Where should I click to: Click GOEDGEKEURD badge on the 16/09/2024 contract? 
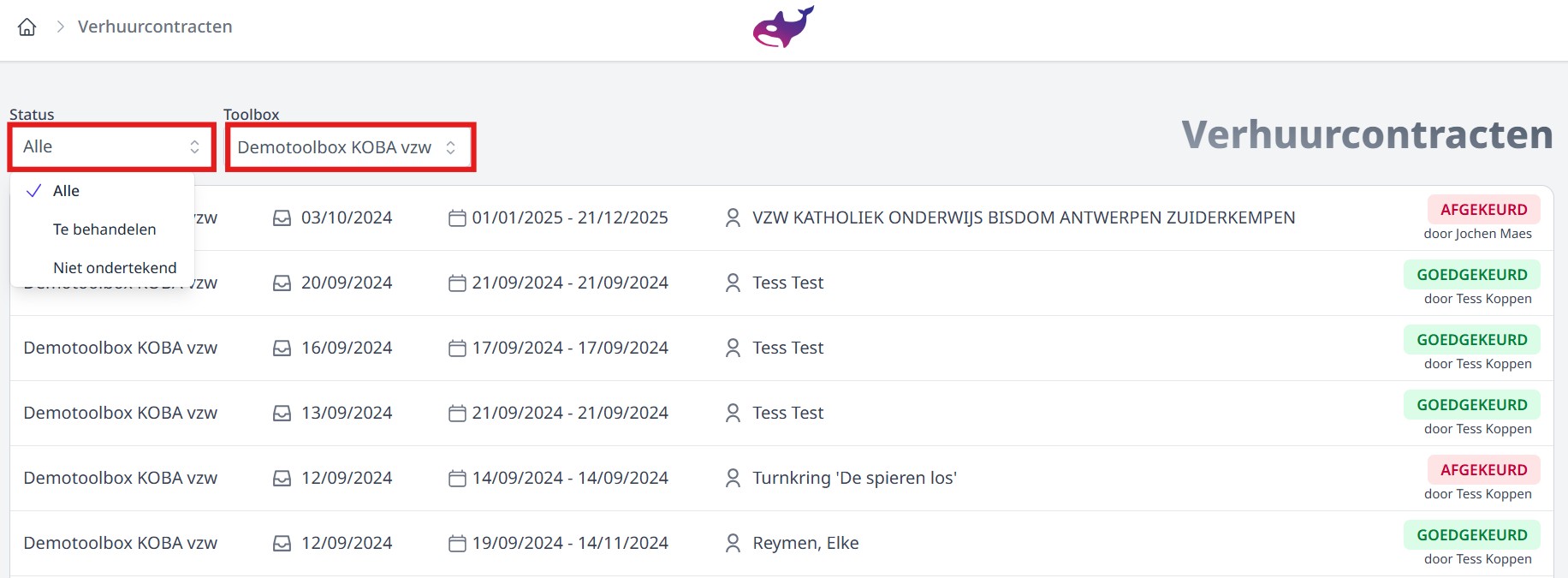click(1471, 340)
